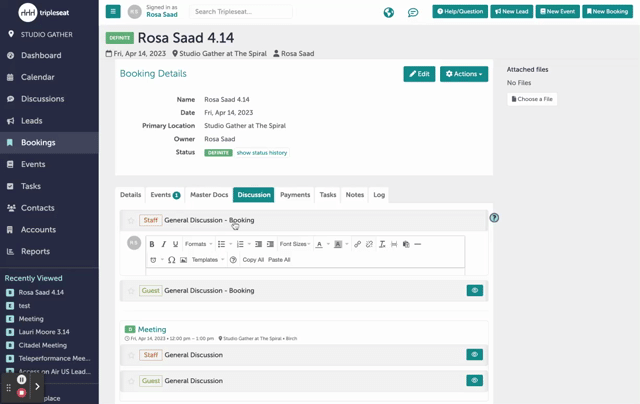The height and width of the screenshot is (404, 640).
Task: Open the text color picker in editor
Action: pos(320,244)
